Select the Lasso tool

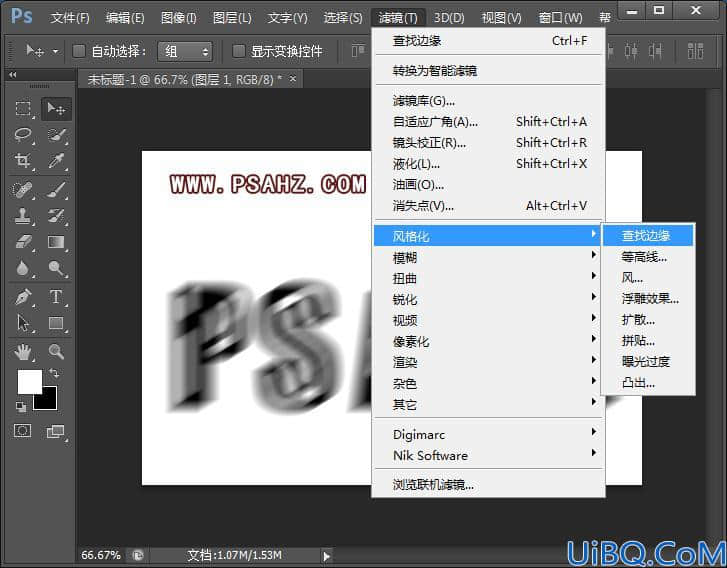point(23,135)
